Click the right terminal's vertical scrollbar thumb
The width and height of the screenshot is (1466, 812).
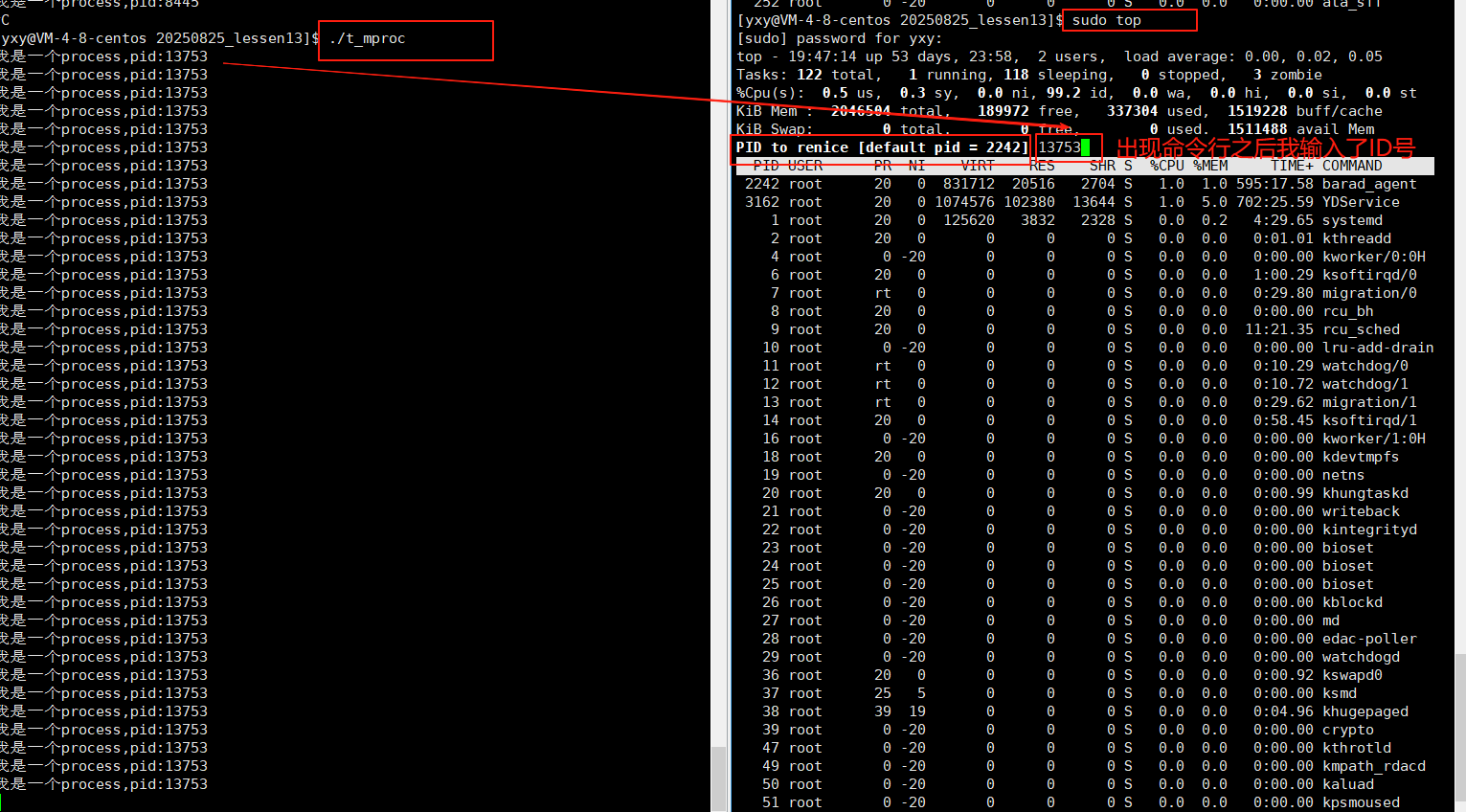[1459, 728]
